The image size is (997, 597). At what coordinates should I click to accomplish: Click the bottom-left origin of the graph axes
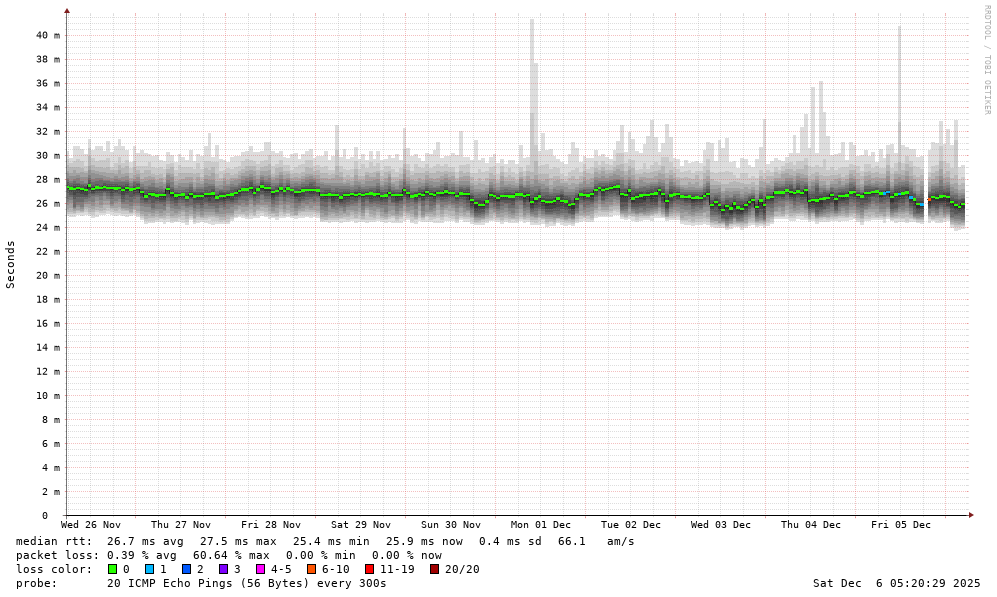[67, 514]
